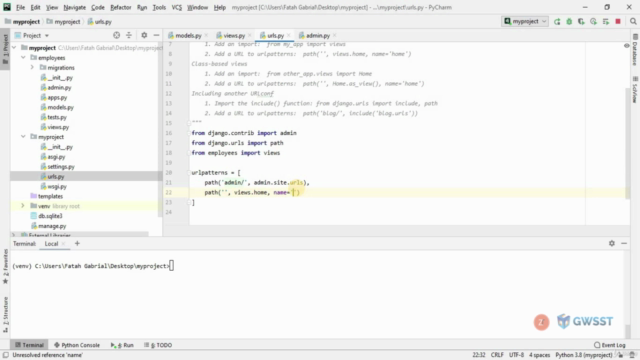
Task: Fold the urlpatterns list at line 20
Action: [189, 173]
